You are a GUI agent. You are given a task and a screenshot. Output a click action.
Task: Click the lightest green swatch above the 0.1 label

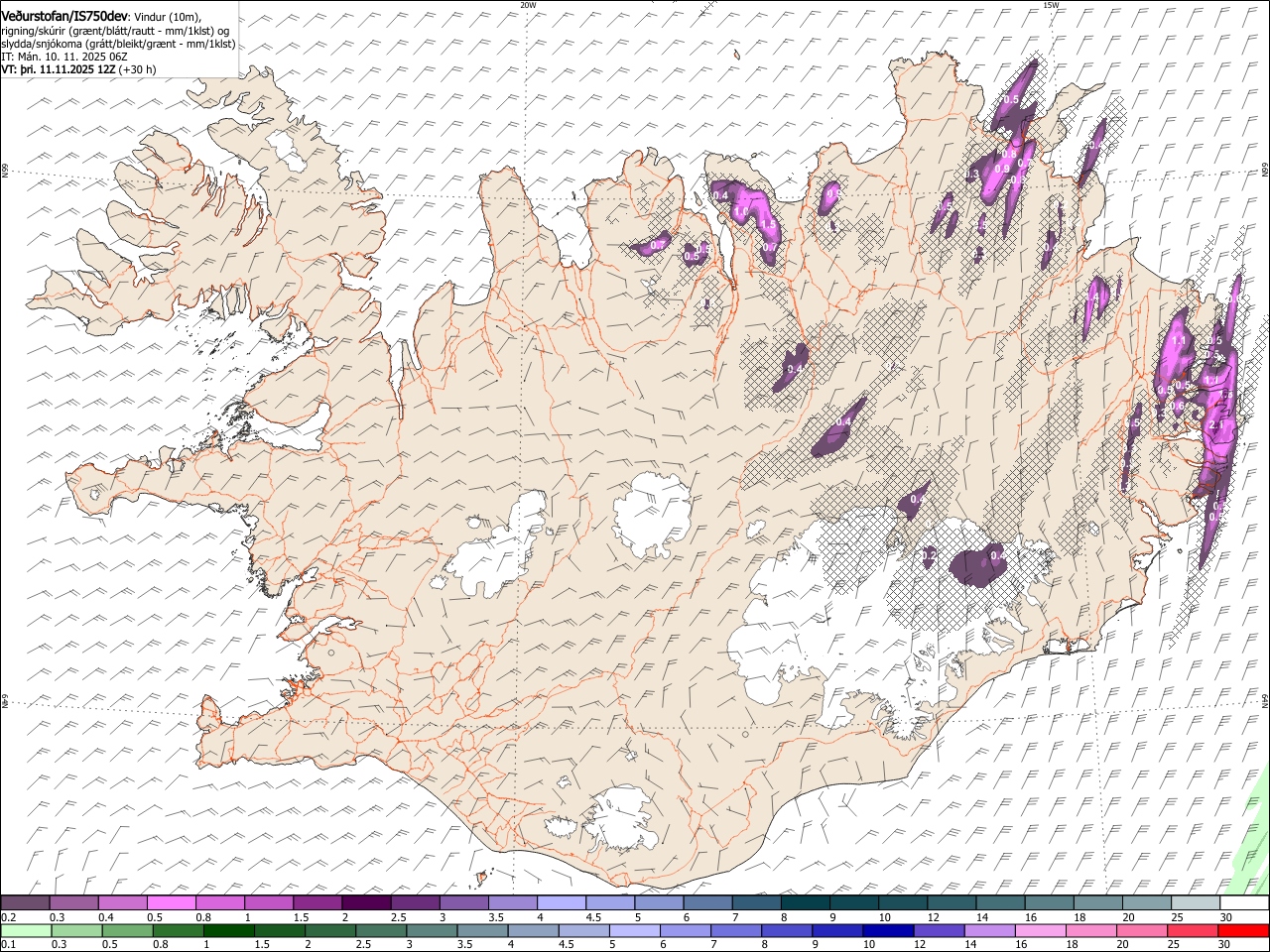click(26, 930)
